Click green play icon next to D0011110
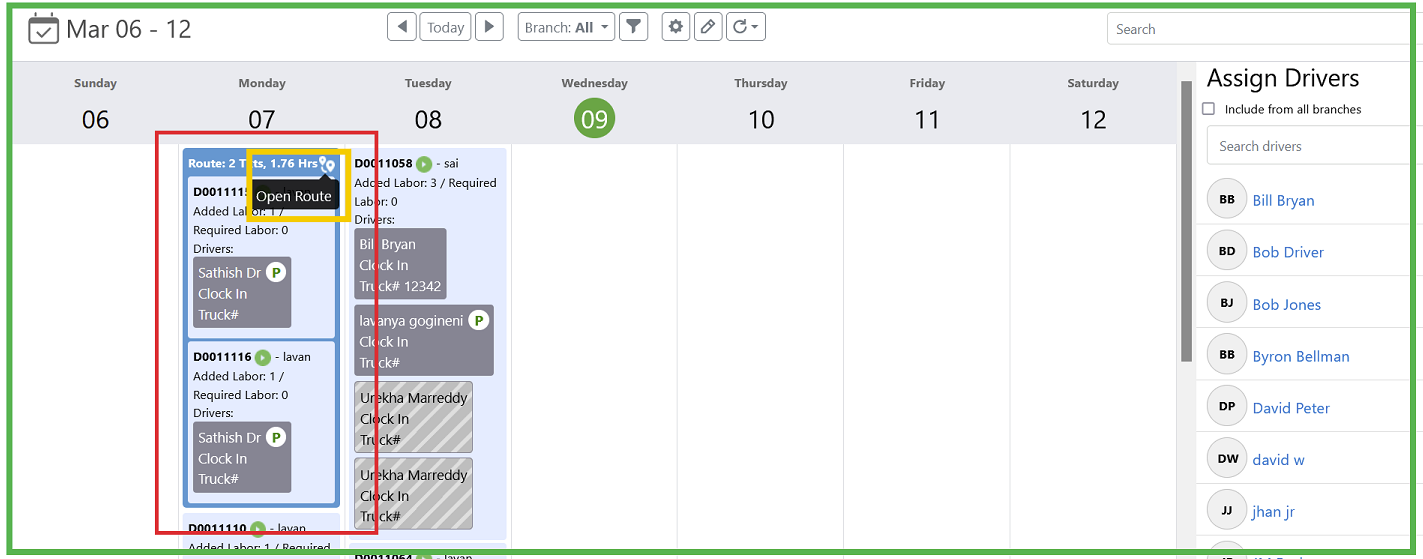Image resolution: width=1423 pixels, height=559 pixels. 258,529
